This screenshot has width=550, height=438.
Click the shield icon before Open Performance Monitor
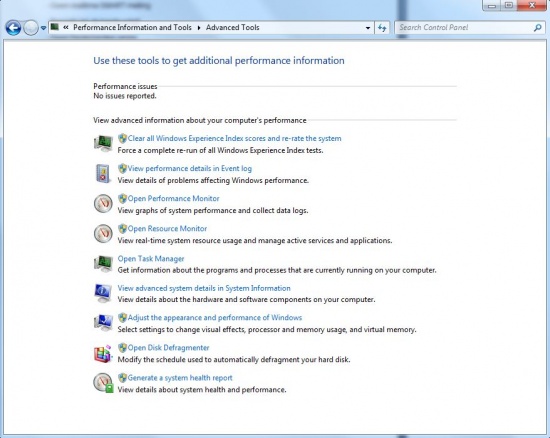pos(122,198)
